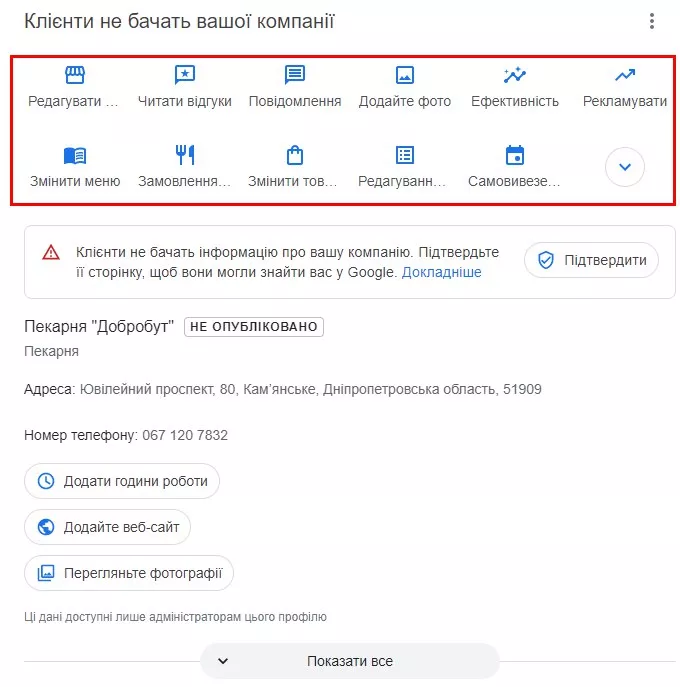Click Додати години роботи button
Image resolution: width=680 pixels, height=687 pixels.
point(122,481)
